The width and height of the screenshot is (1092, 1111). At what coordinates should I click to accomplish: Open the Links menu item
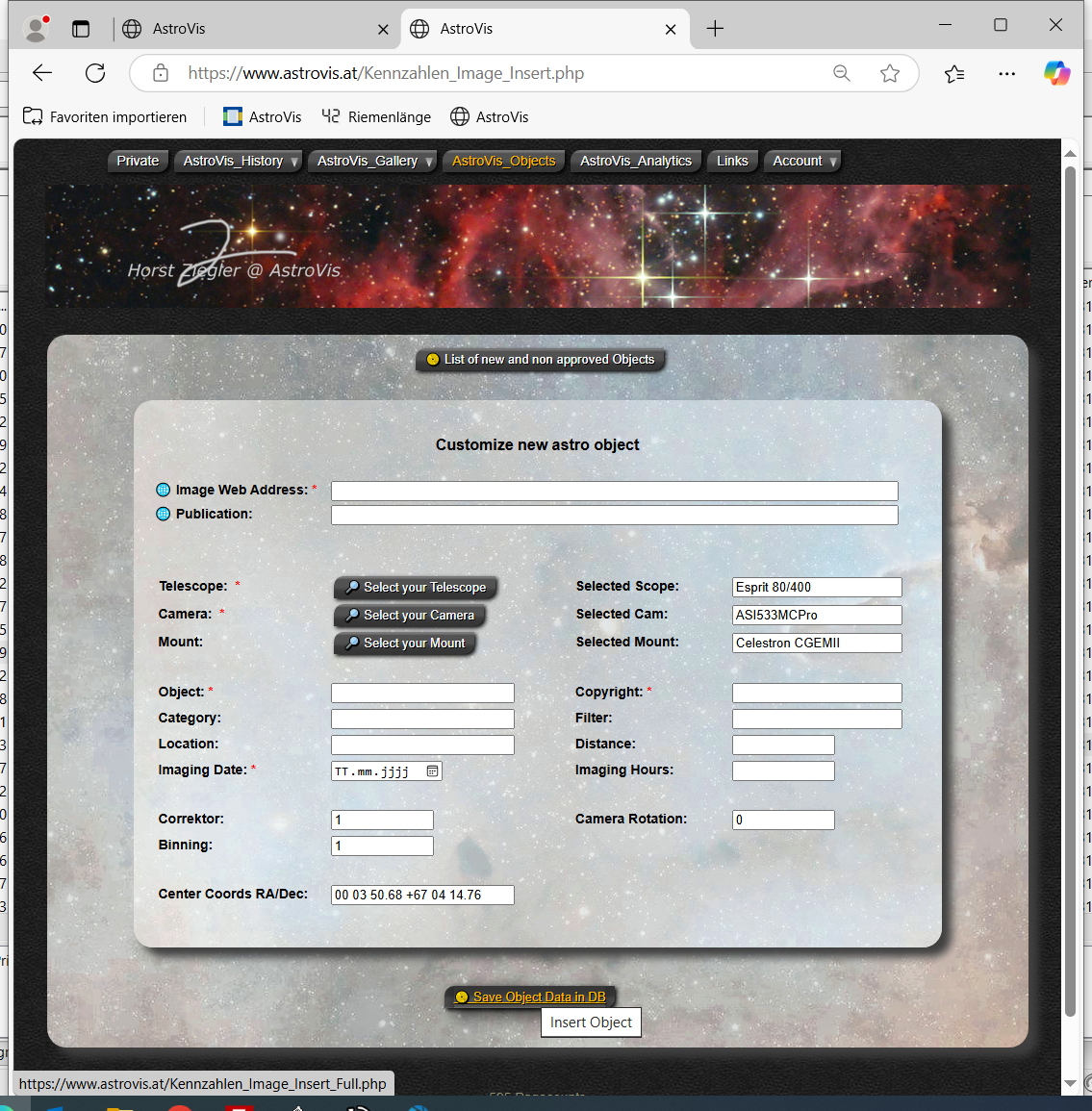(732, 161)
